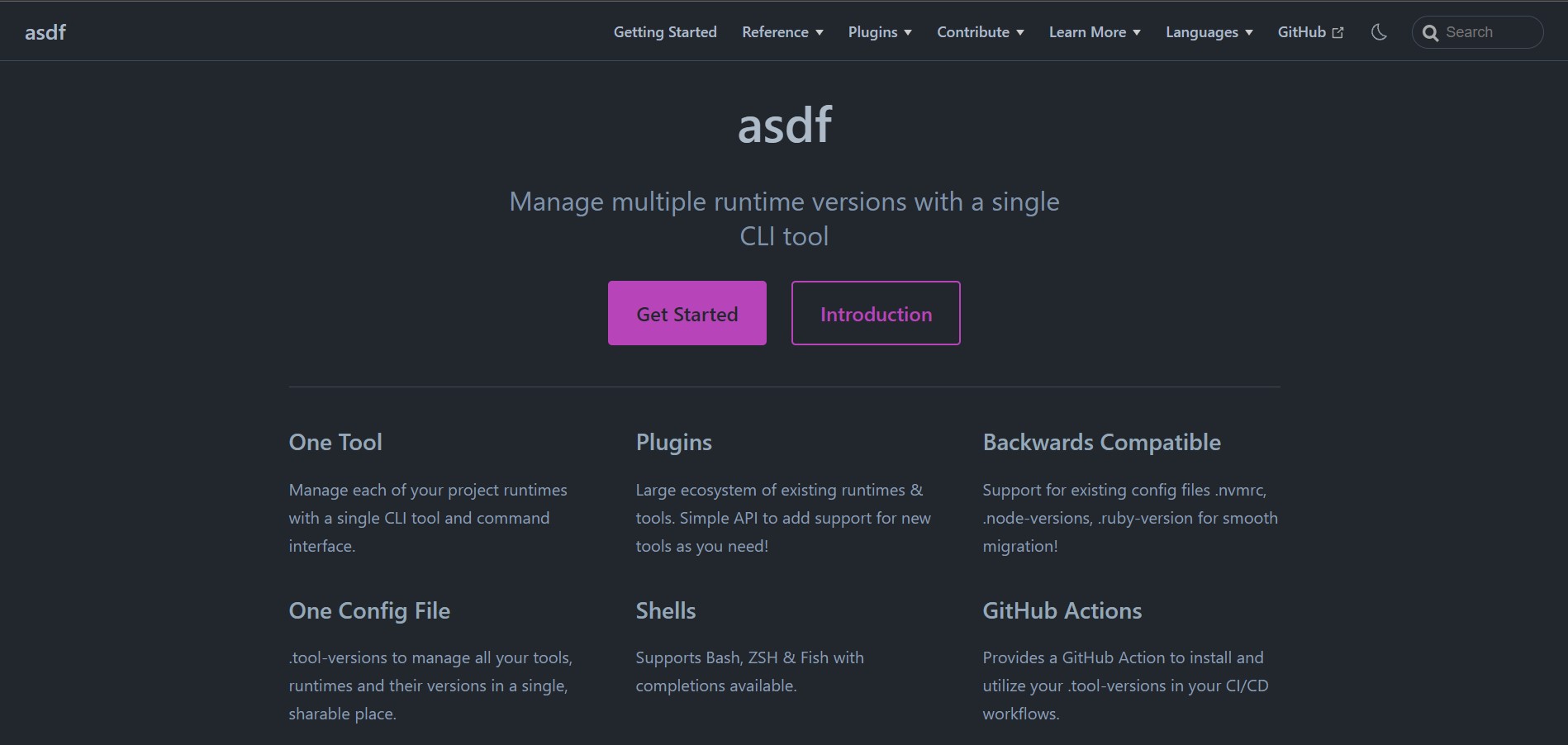Open the GitHub link in navbar

click(1310, 32)
